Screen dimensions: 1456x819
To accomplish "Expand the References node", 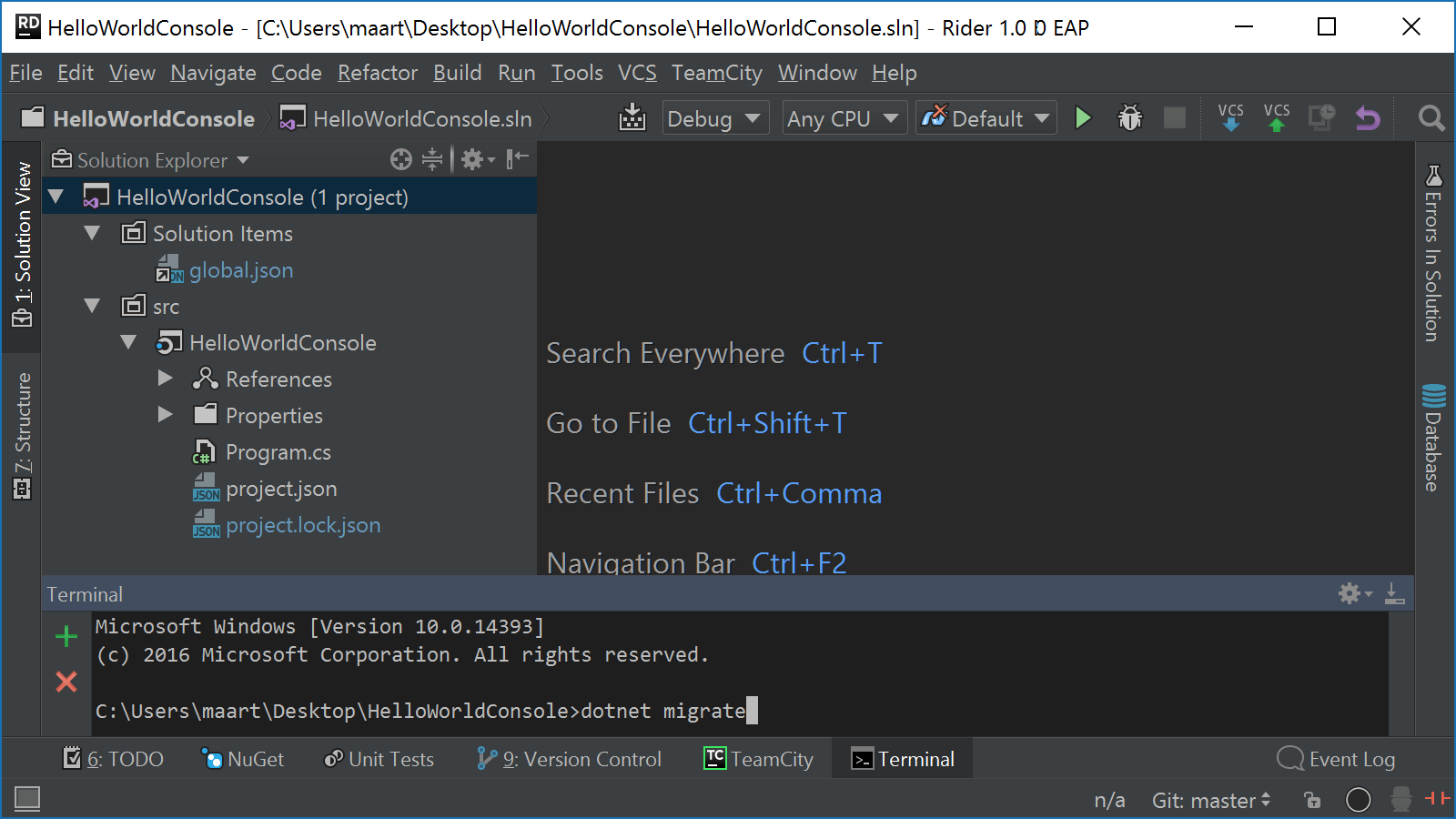I will point(165,378).
